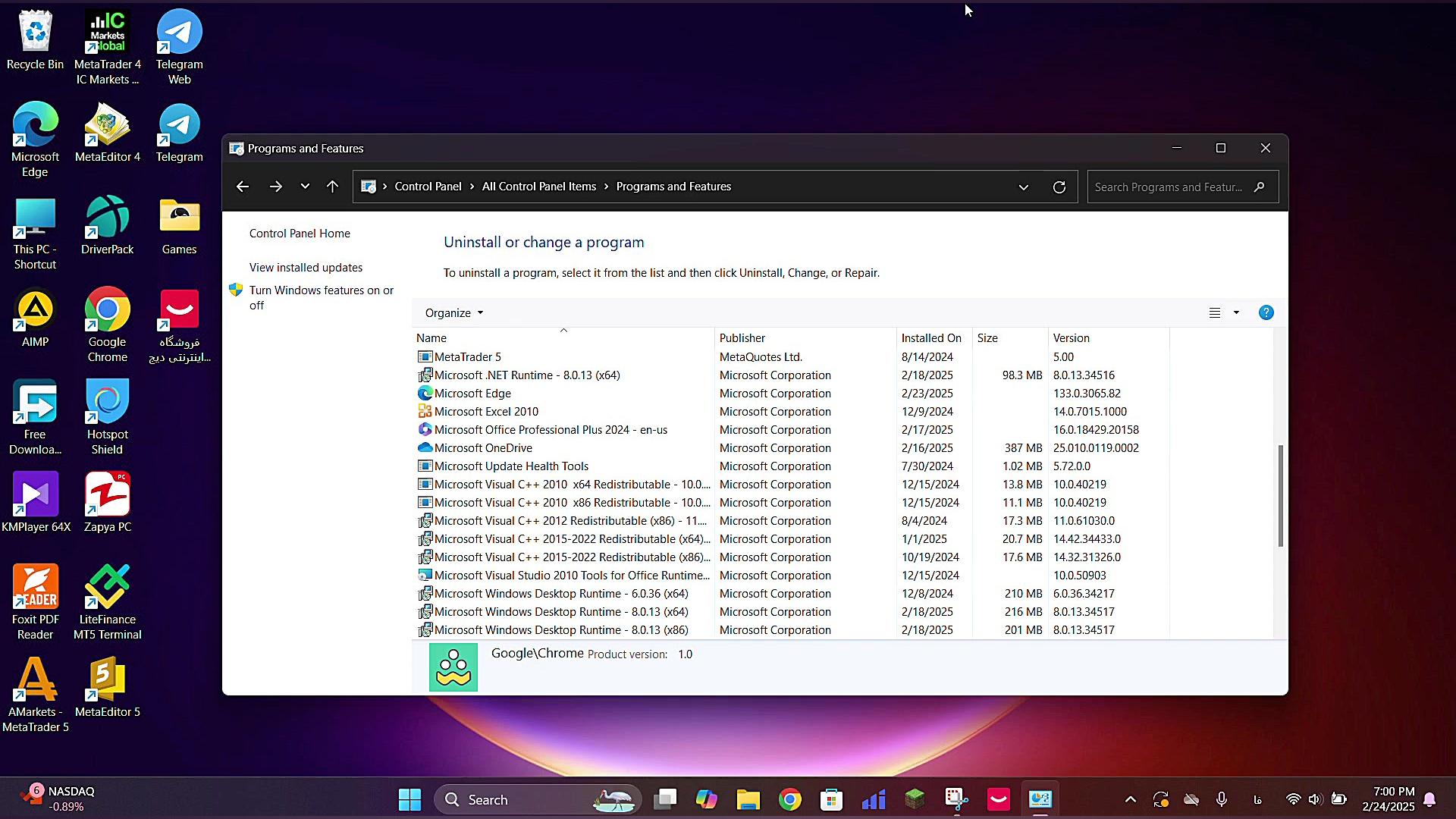Open View installed updates link
Image resolution: width=1456 pixels, height=819 pixels.
[306, 268]
